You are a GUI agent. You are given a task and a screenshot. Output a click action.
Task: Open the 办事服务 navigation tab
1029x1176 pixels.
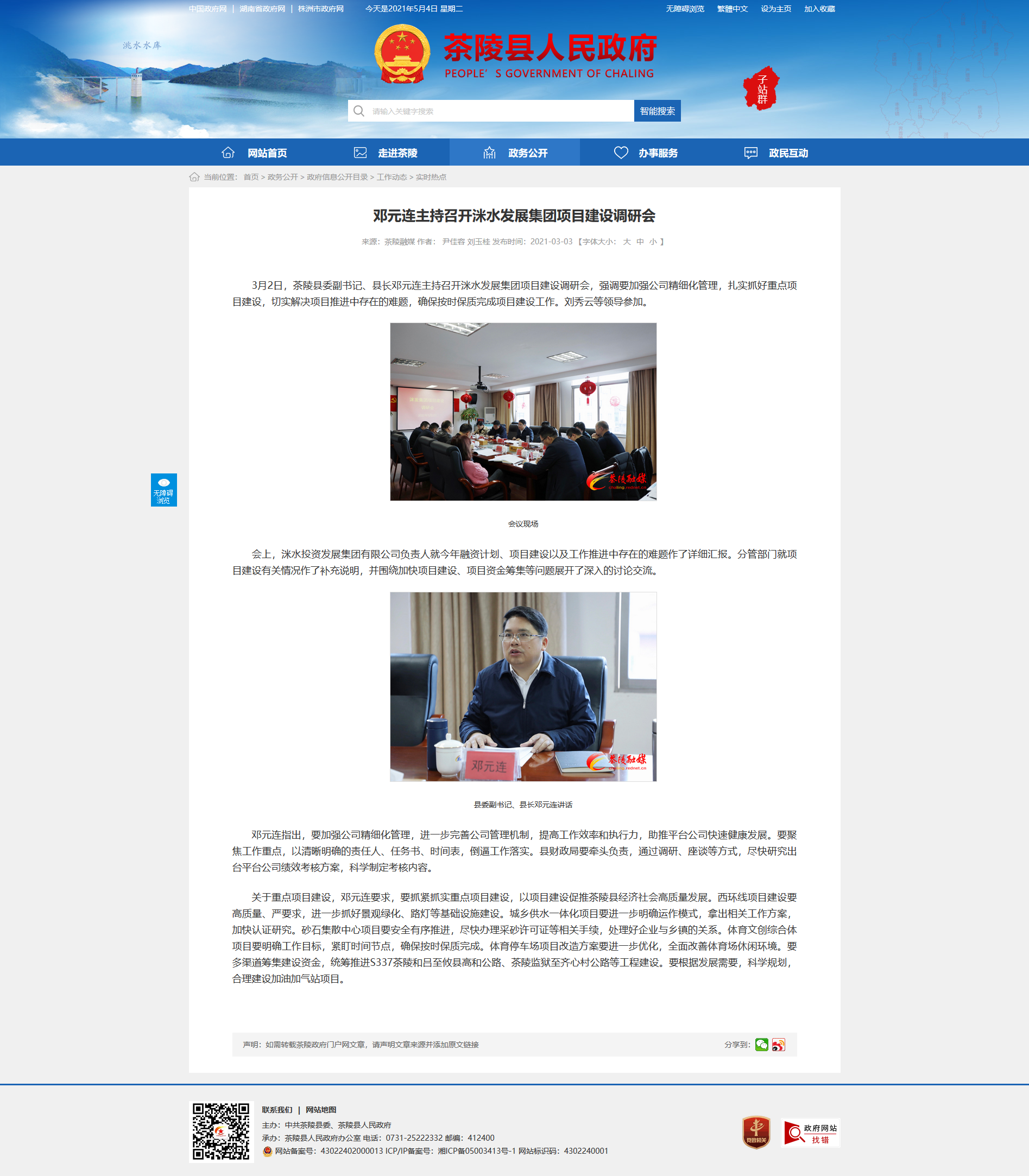click(645, 153)
